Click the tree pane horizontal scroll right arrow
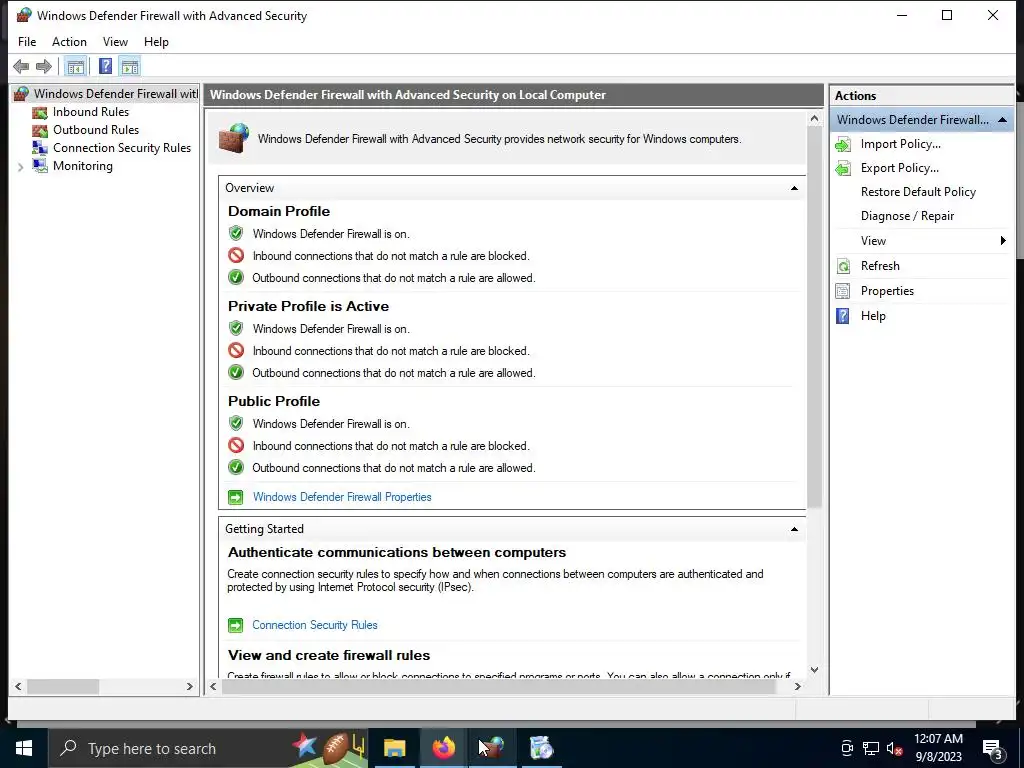Viewport: 1024px width, 768px height. point(189,686)
